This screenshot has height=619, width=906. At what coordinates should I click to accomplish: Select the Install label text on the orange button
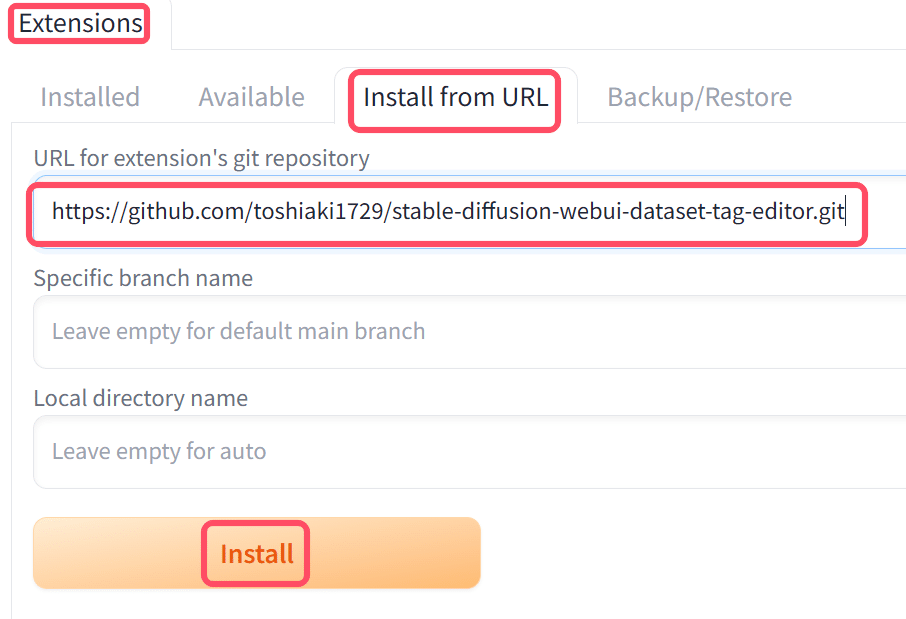coord(255,553)
